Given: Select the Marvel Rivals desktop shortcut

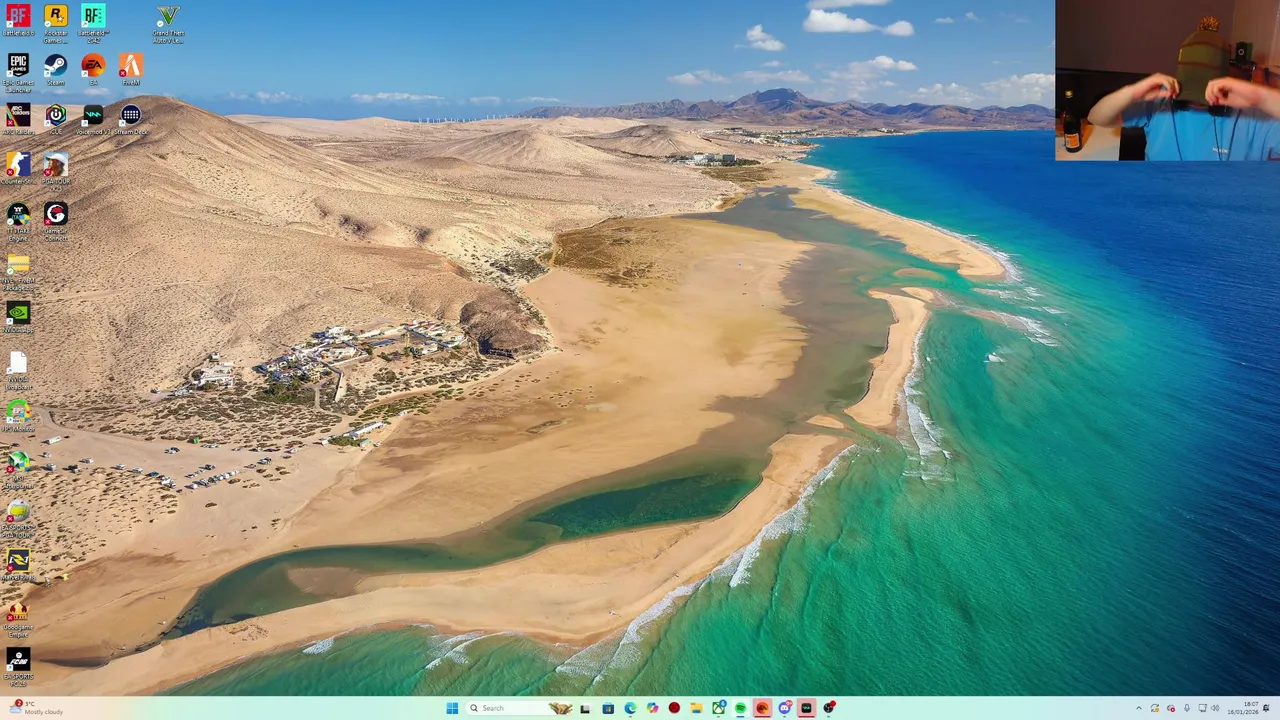Looking at the screenshot, I should (18, 564).
